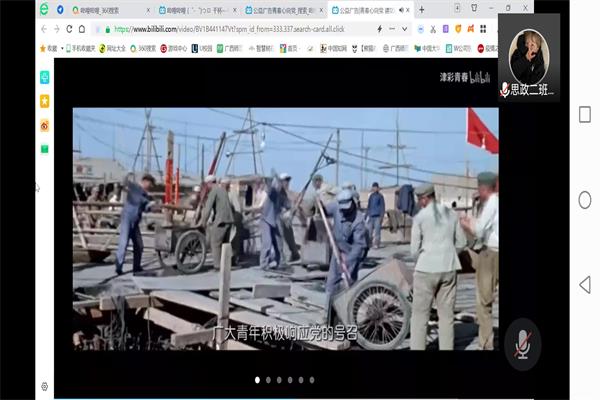Image resolution: width=600 pixels, height=400 pixels.
Task: Click the minus zoom control in address bar
Action: coord(392,29)
